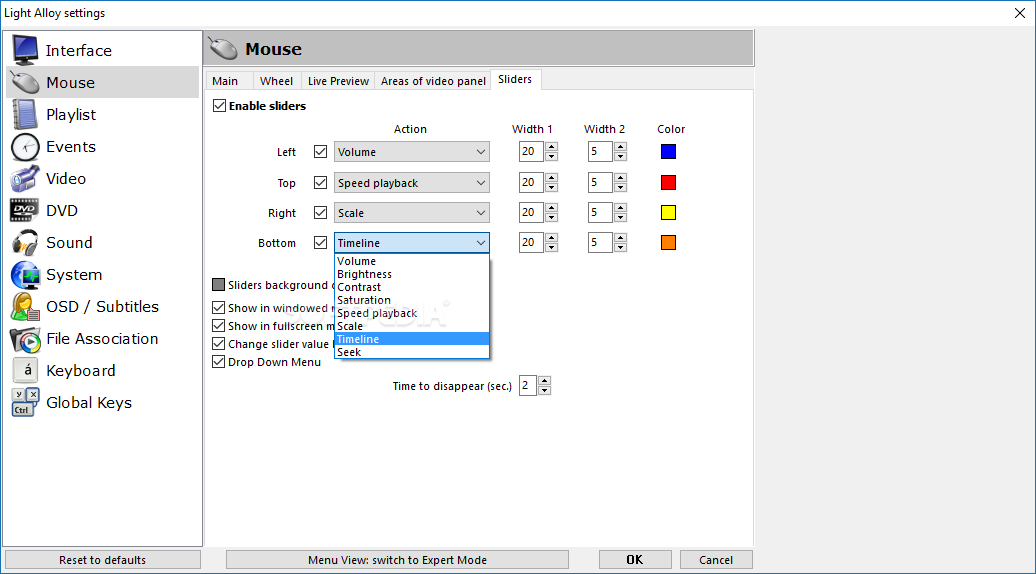Toggle Change slider value checkbox

219,343
